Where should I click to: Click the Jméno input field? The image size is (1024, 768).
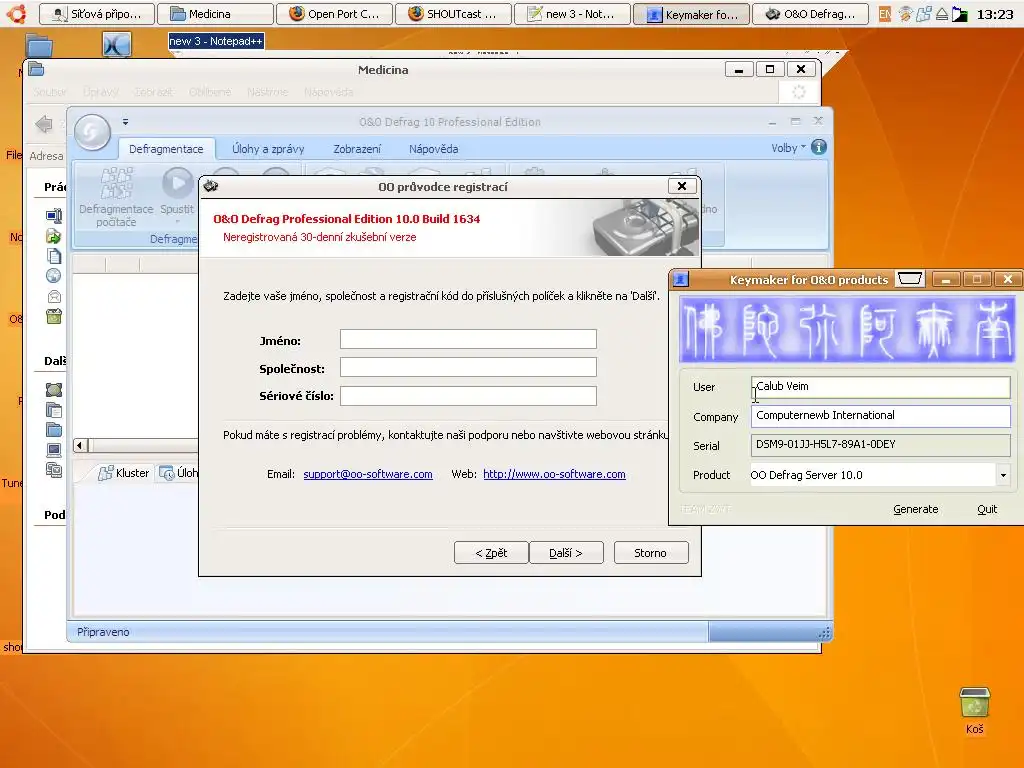(468, 339)
